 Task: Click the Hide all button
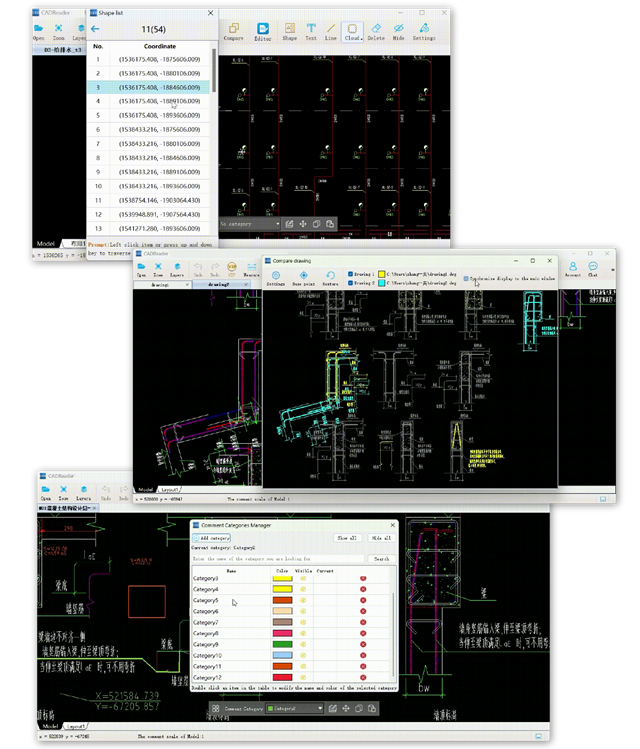pyautogui.click(x=382, y=538)
